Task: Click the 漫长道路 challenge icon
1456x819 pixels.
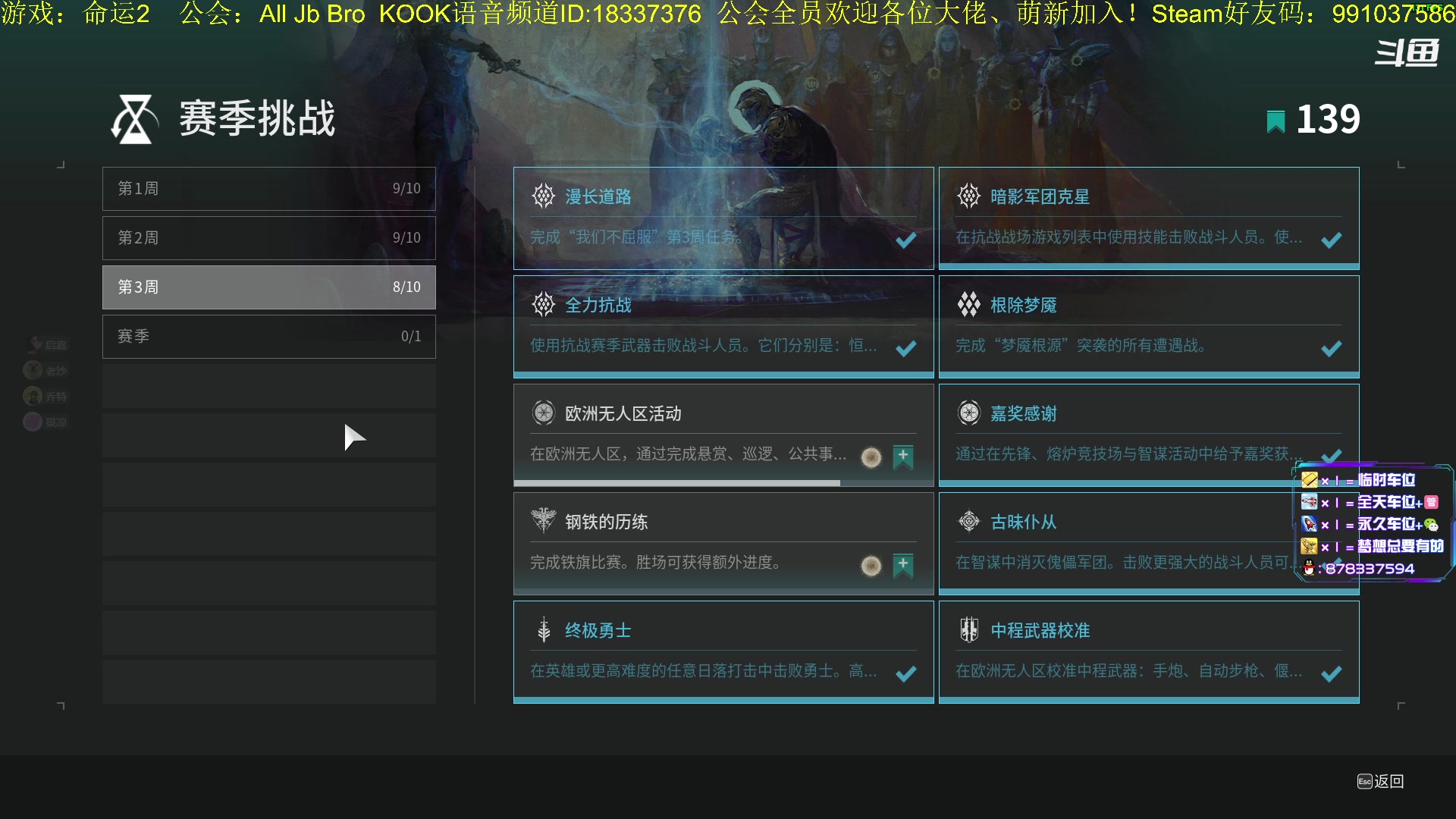Action: coord(544,196)
